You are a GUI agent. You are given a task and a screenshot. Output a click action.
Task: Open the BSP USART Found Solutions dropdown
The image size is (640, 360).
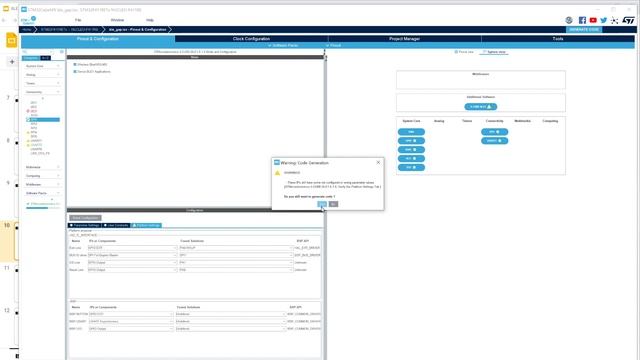[x=230, y=321]
